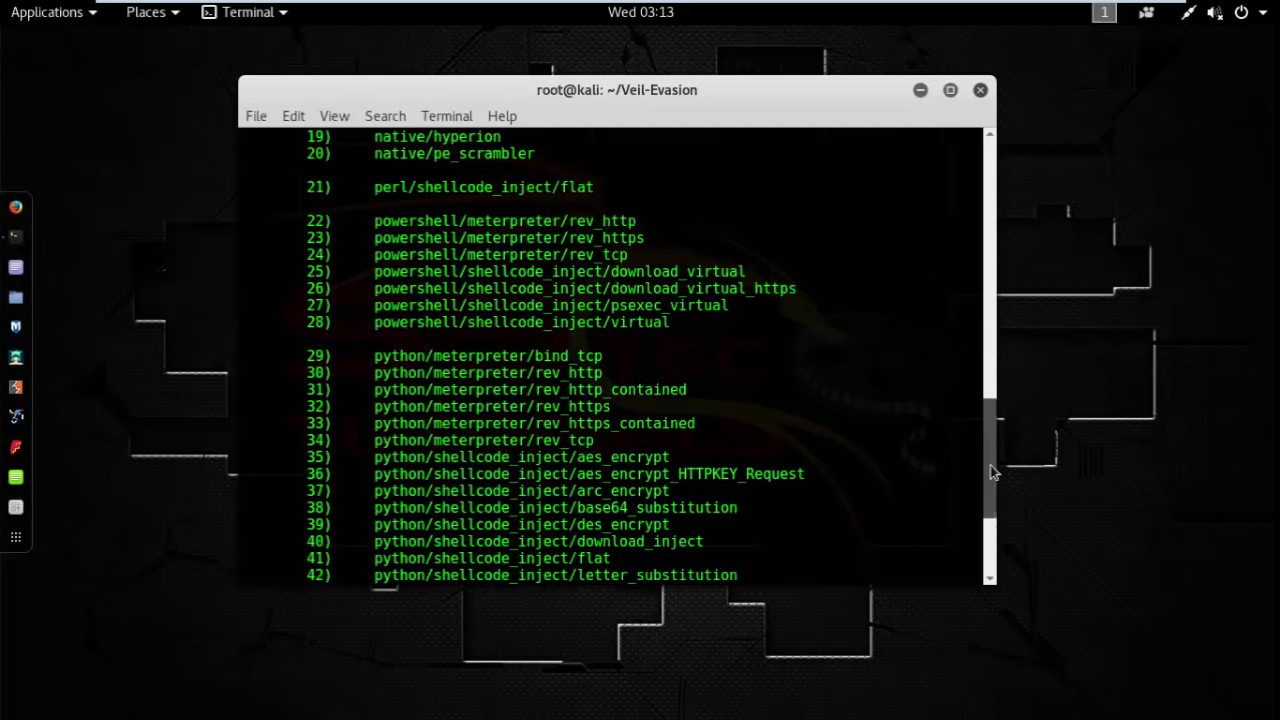
Task: Click the network connection icon
Action: [x=1188, y=12]
